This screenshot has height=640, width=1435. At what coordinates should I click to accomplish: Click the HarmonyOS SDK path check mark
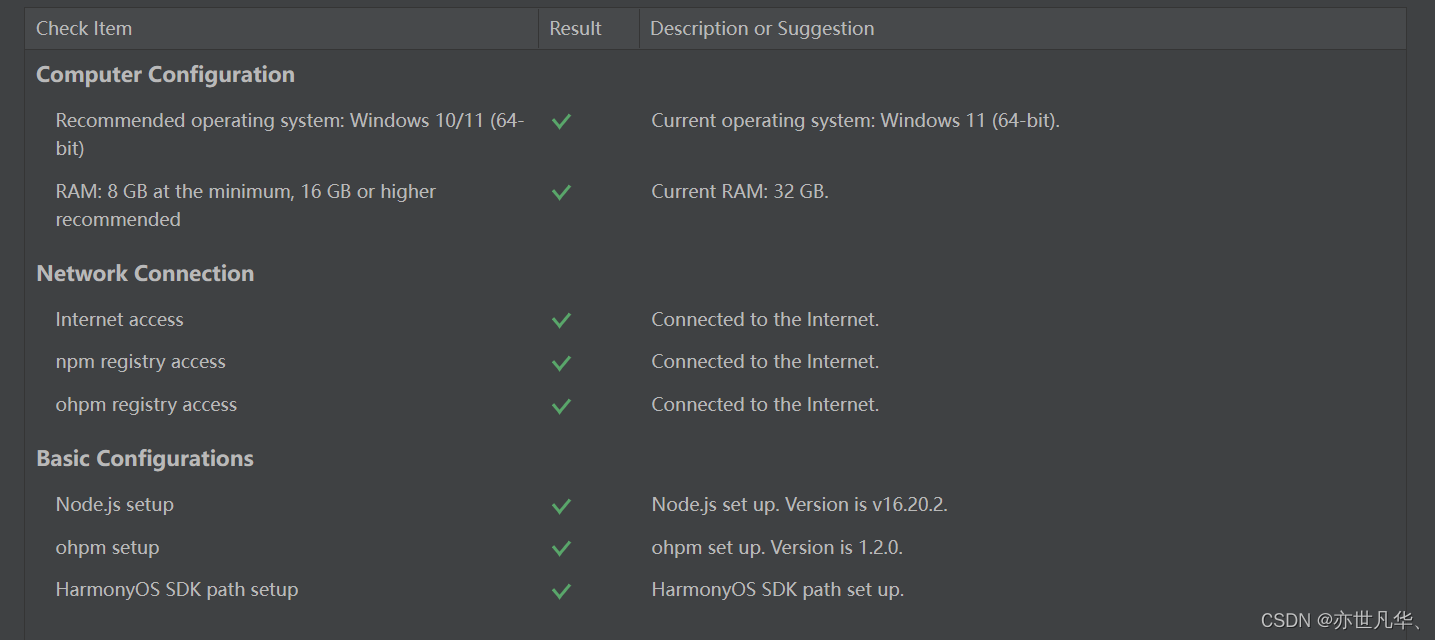pyautogui.click(x=561, y=591)
